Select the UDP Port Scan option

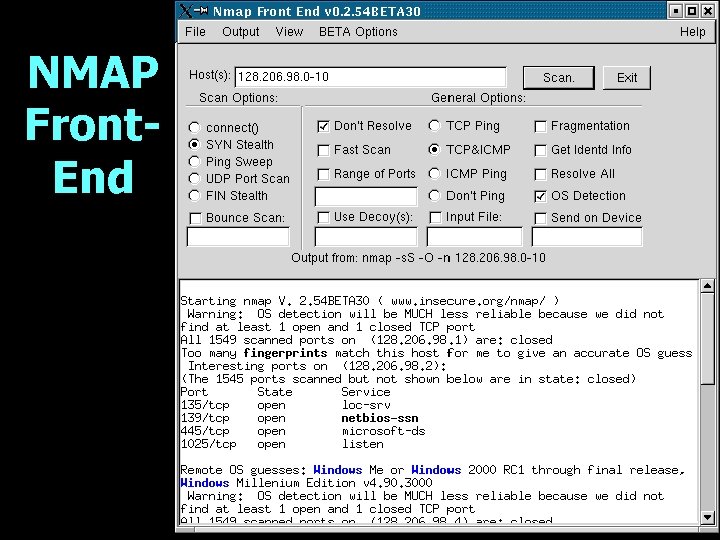194,178
